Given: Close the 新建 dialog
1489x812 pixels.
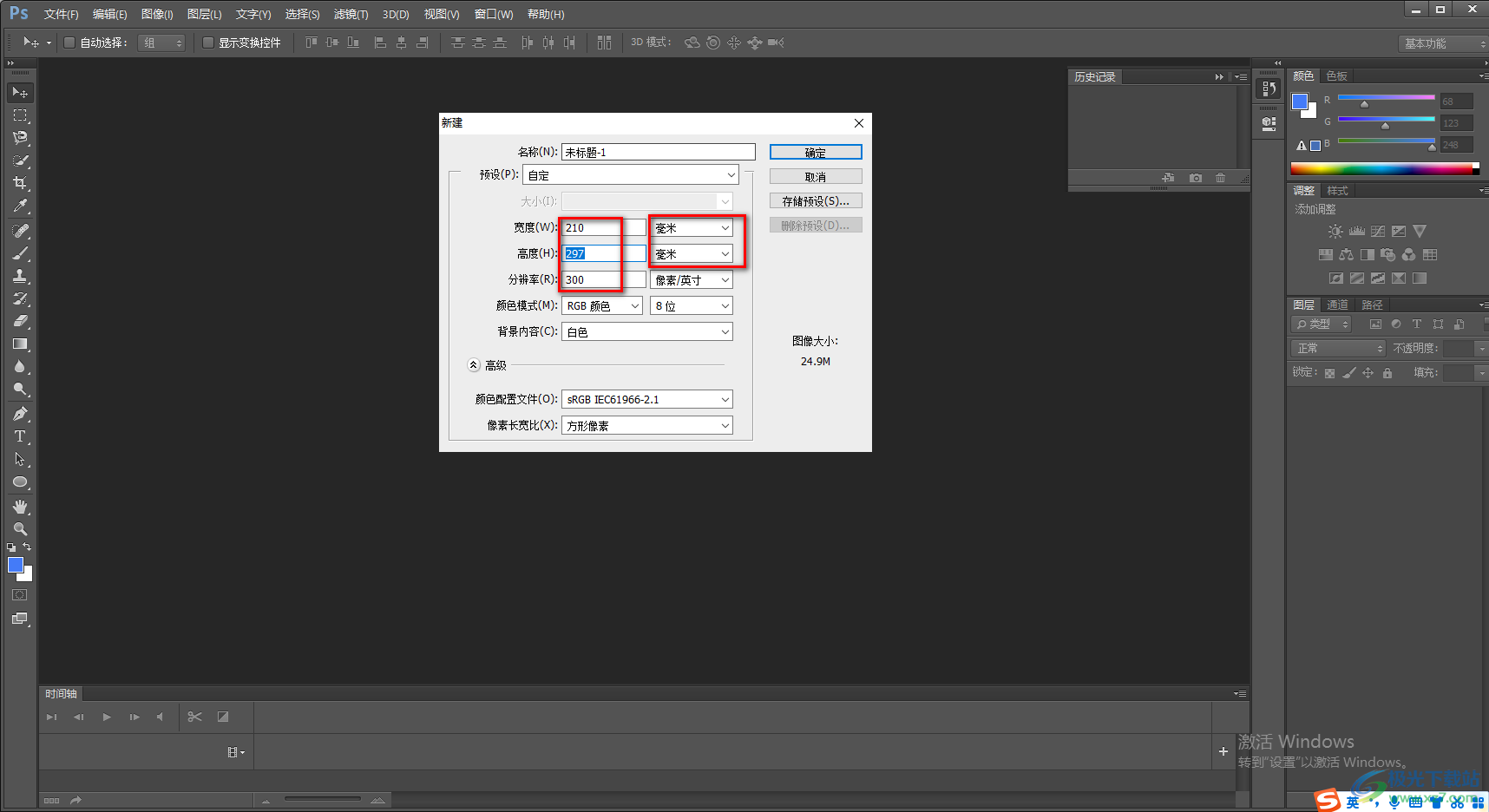Looking at the screenshot, I should click(x=859, y=123).
